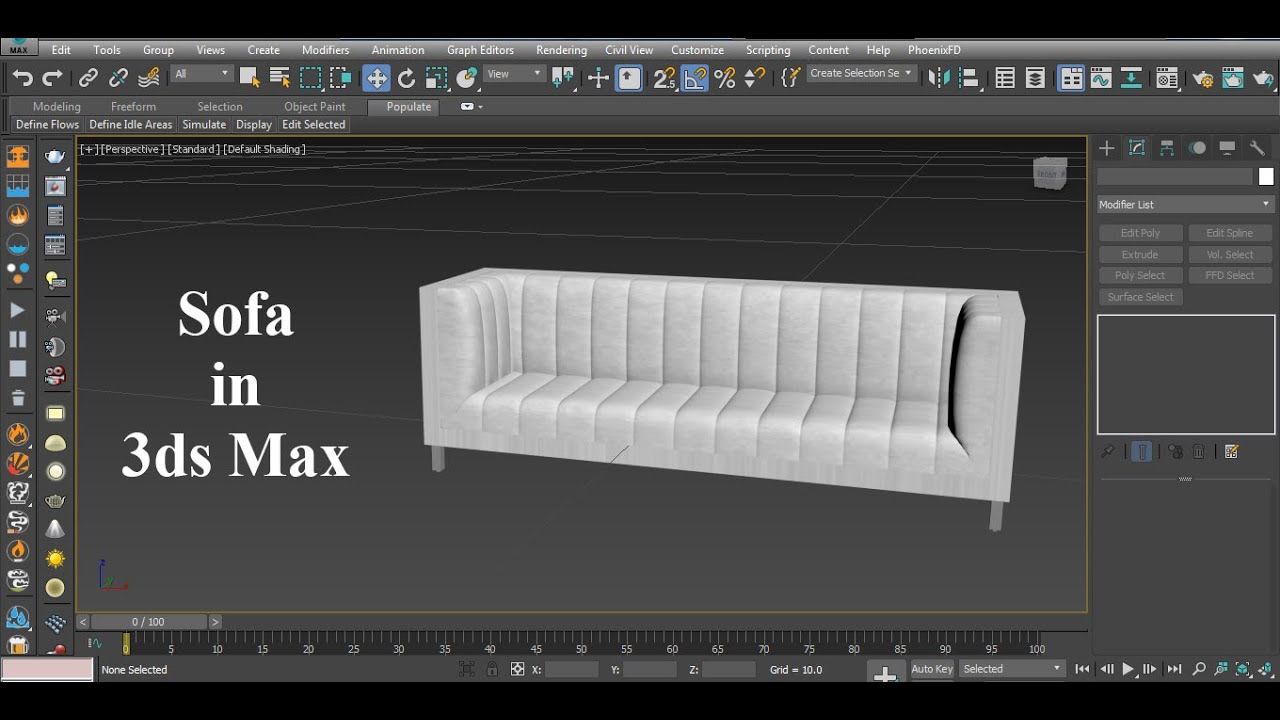
Task: Open the Default Shading viewport label menu
Action: [265, 149]
